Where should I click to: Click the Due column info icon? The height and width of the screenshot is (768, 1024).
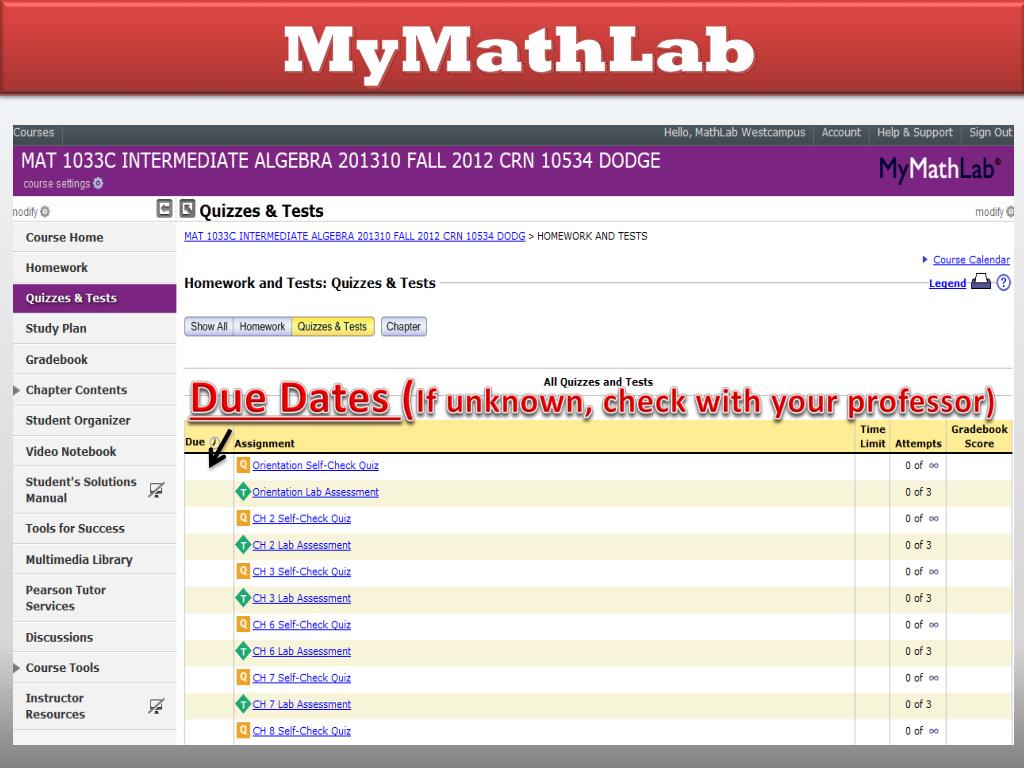214,442
